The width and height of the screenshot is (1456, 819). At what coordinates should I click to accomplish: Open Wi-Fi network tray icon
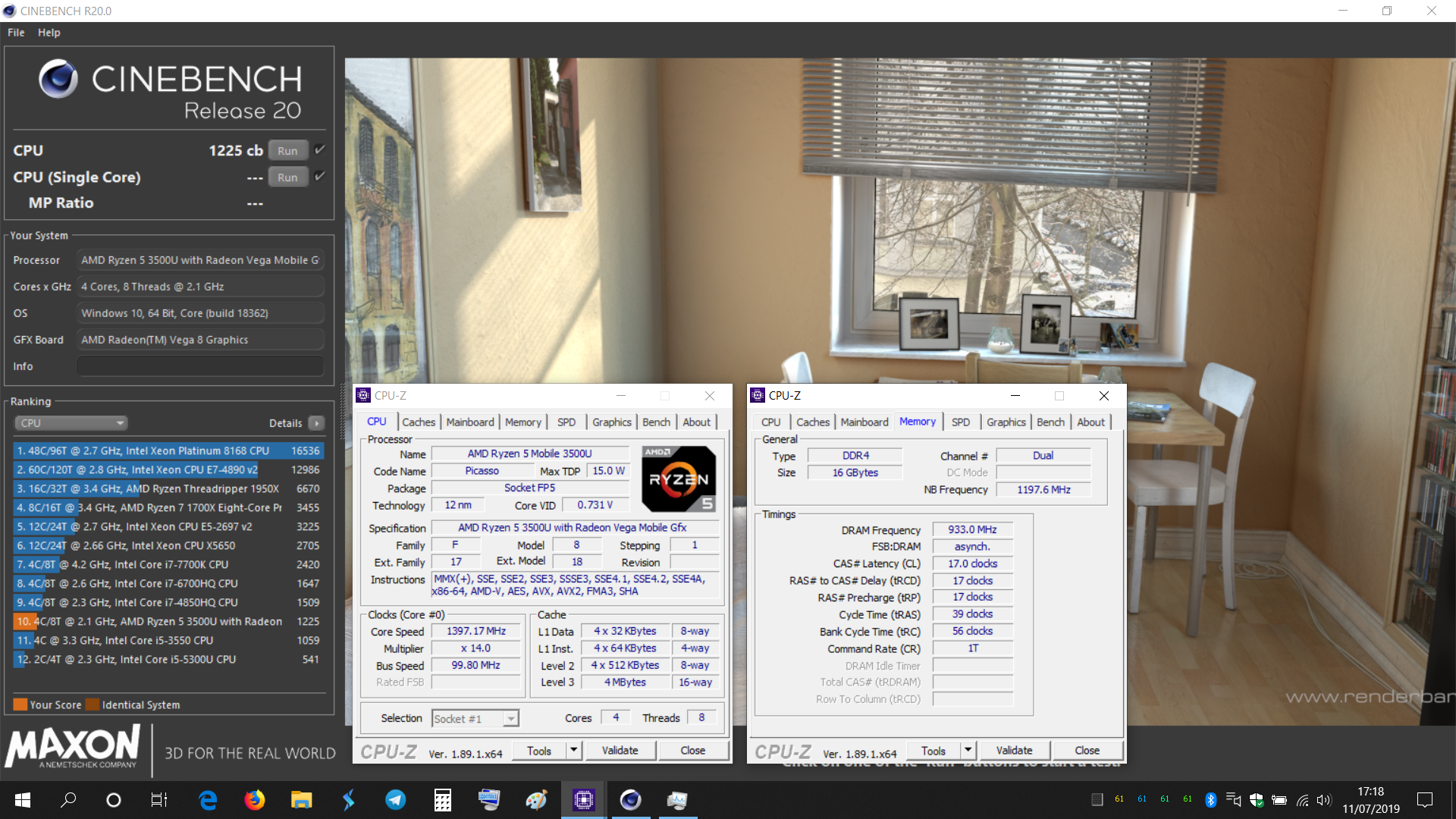click(x=1302, y=800)
